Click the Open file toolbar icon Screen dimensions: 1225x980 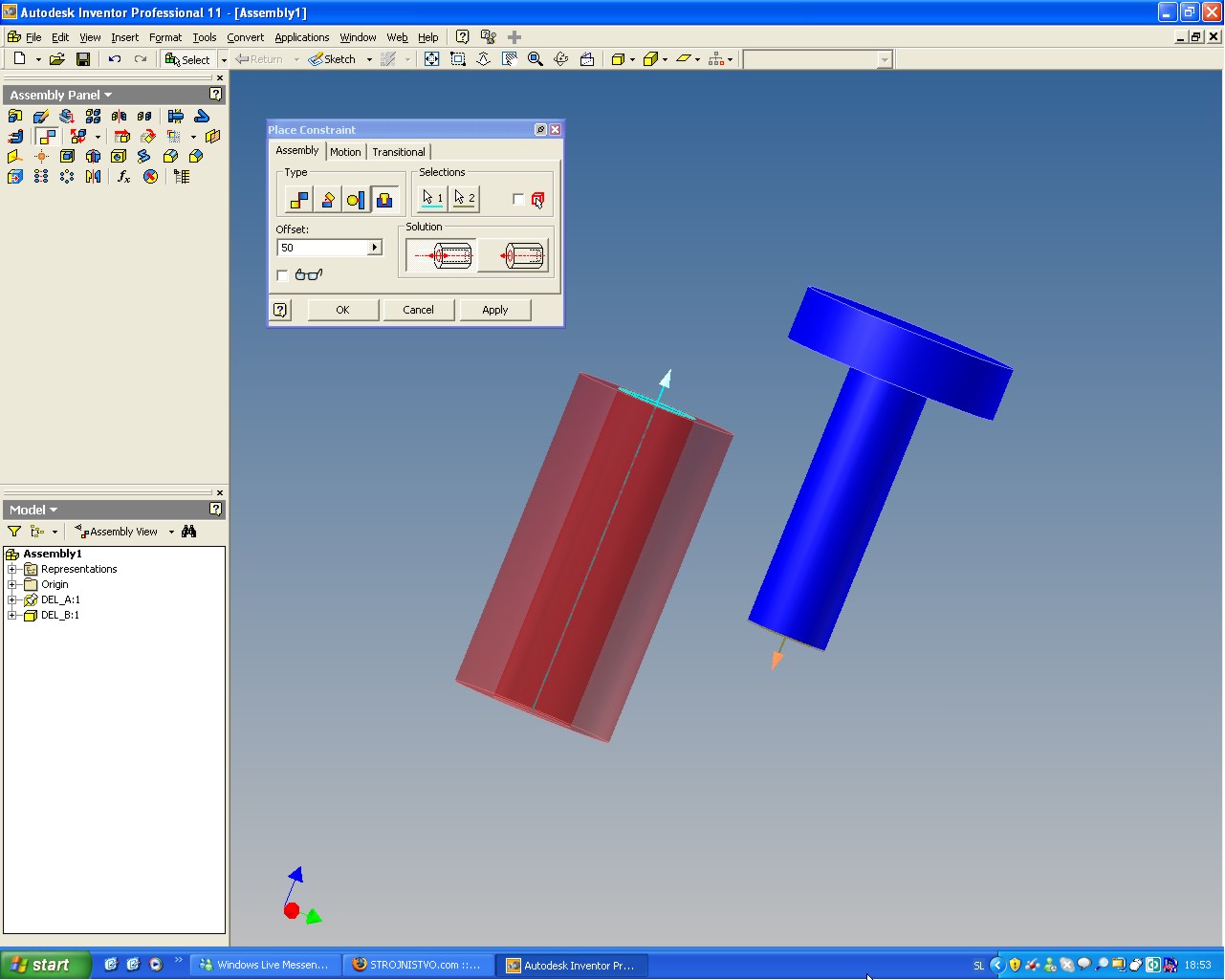click(x=57, y=59)
